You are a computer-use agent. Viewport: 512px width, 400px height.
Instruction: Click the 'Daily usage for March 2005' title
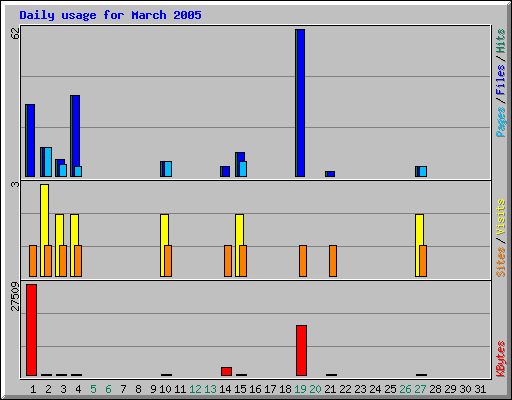click(110, 15)
